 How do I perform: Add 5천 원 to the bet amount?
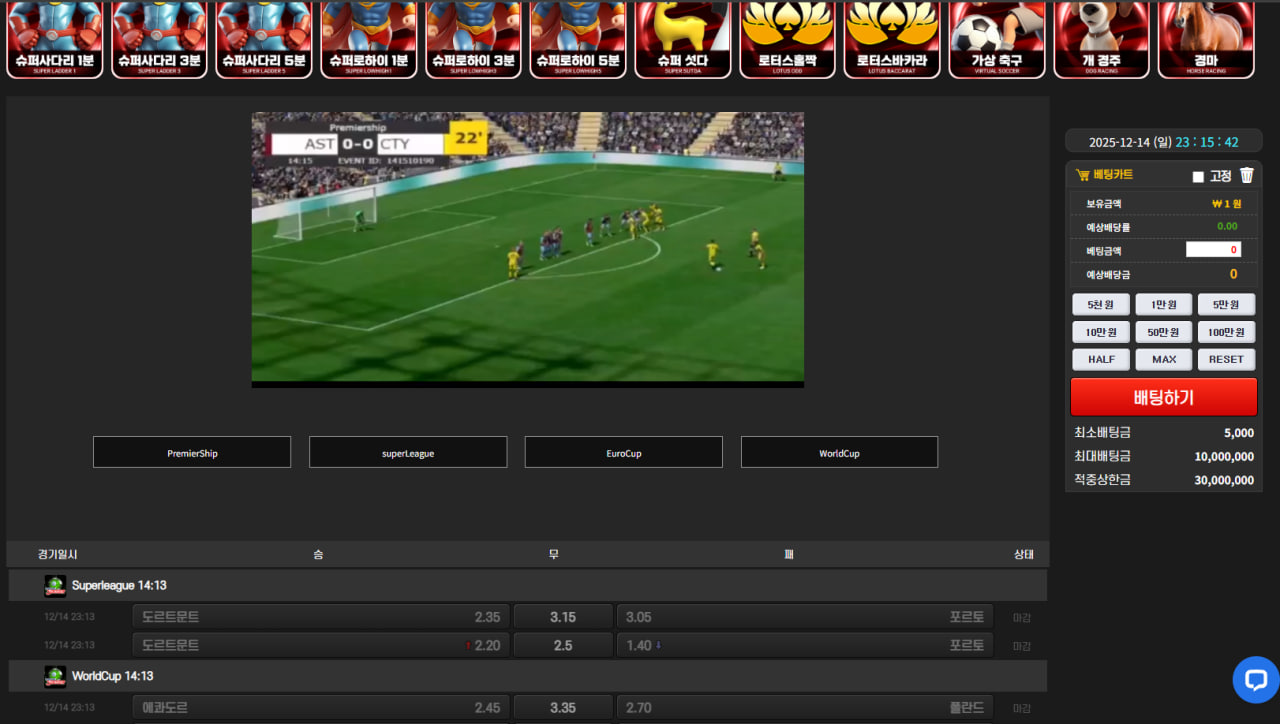1101,305
